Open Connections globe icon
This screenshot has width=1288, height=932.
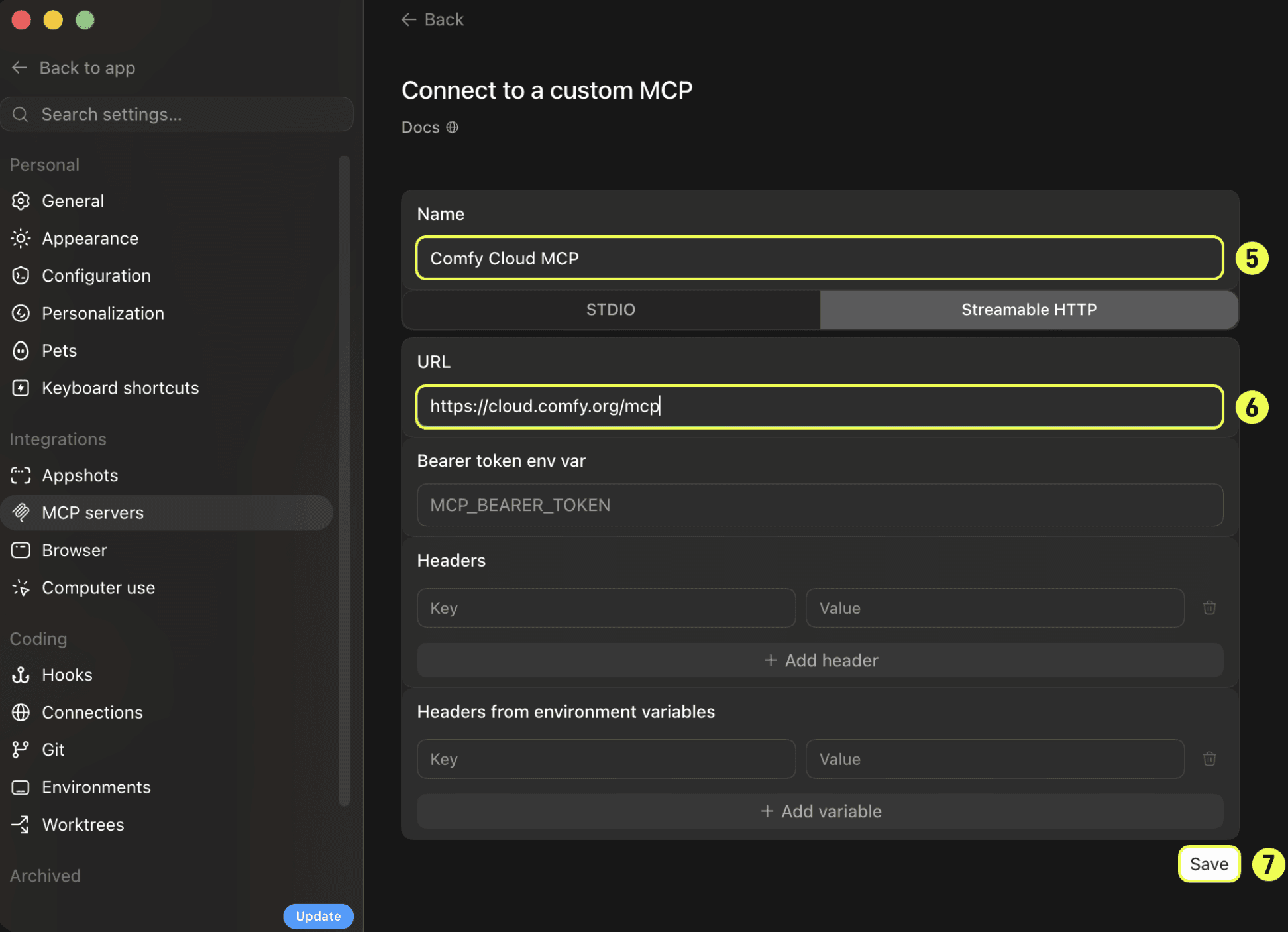[21, 713]
